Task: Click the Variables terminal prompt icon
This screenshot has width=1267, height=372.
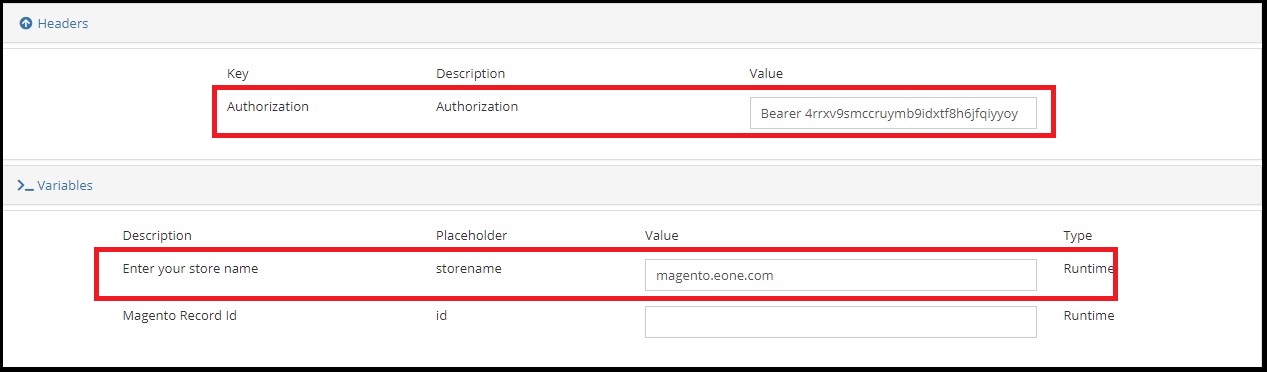Action: pyautogui.click(x=25, y=186)
